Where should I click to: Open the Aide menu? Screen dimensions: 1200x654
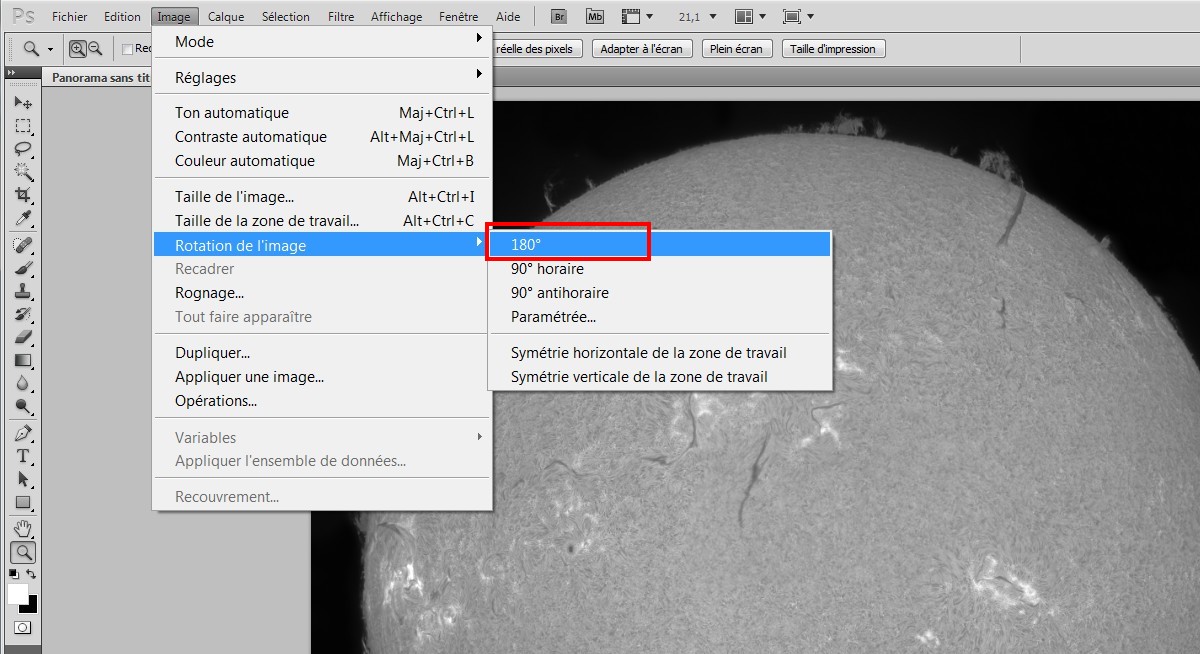click(508, 16)
